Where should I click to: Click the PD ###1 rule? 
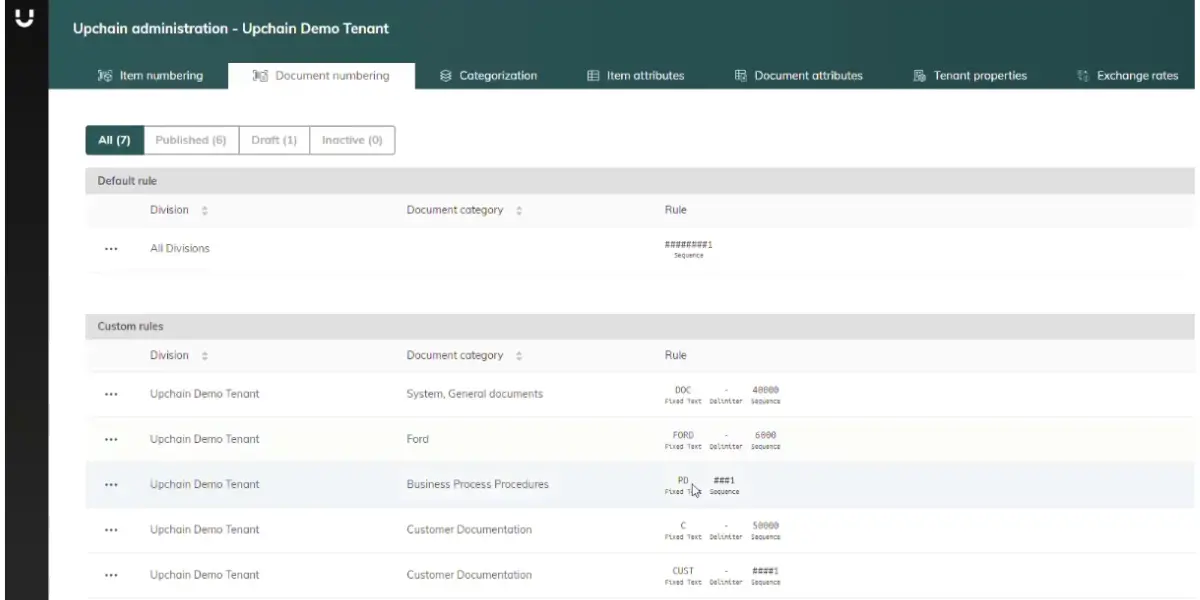(x=702, y=485)
